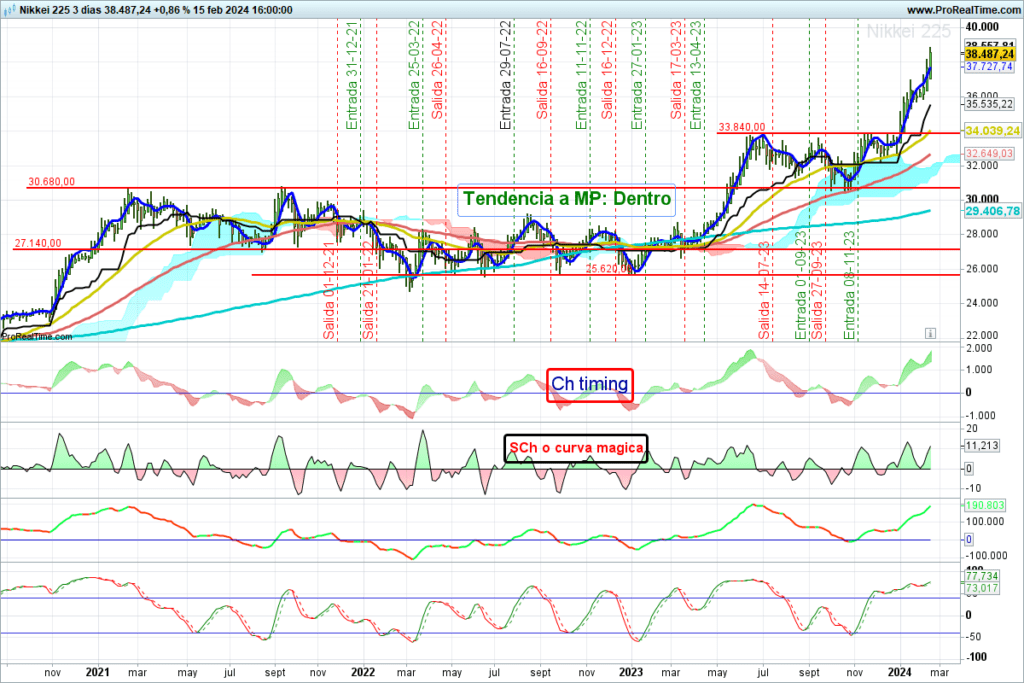
Task: Click the 2024 label on the time axis
Action: [x=900, y=672]
